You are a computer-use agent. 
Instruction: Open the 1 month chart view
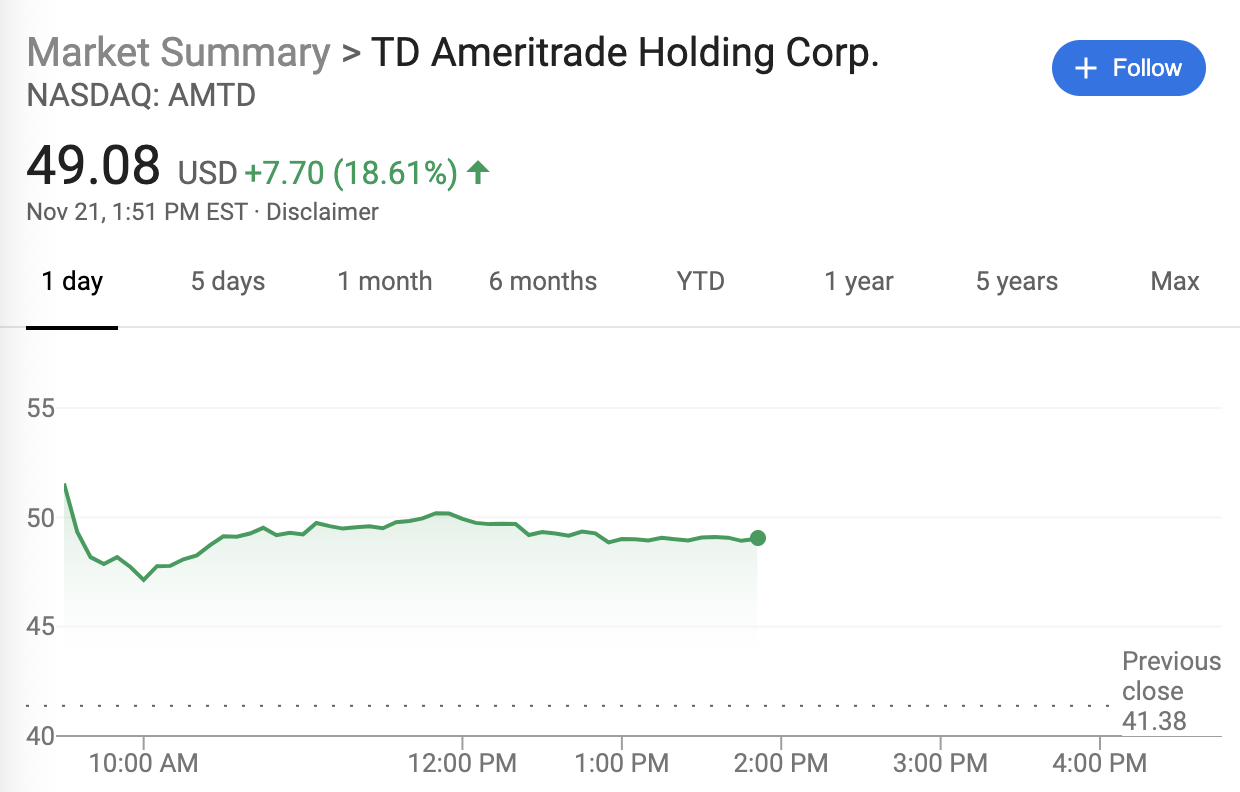click(x=384, y=282)
